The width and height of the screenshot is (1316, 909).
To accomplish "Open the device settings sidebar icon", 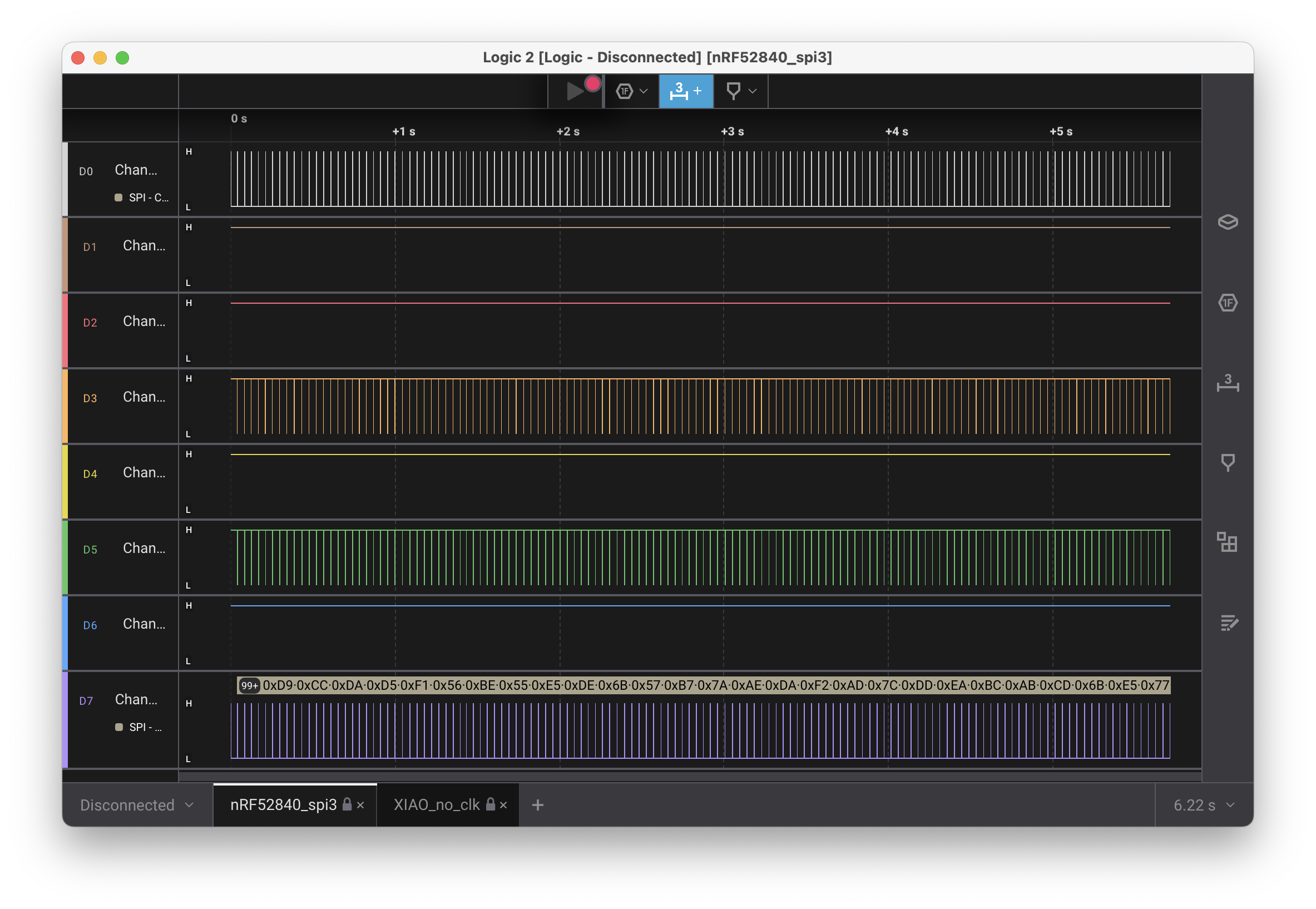I will 1228,222.
